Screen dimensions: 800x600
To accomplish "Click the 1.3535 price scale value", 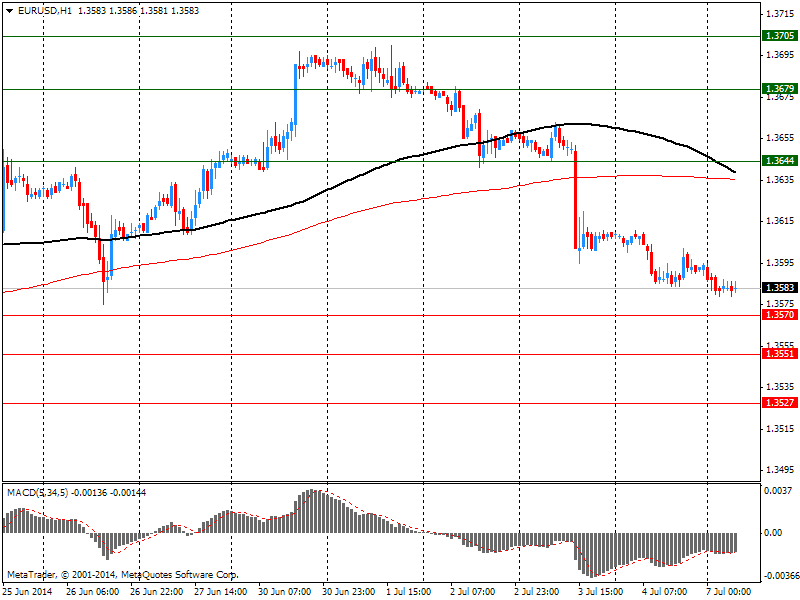I will click(x=781, y=387).
